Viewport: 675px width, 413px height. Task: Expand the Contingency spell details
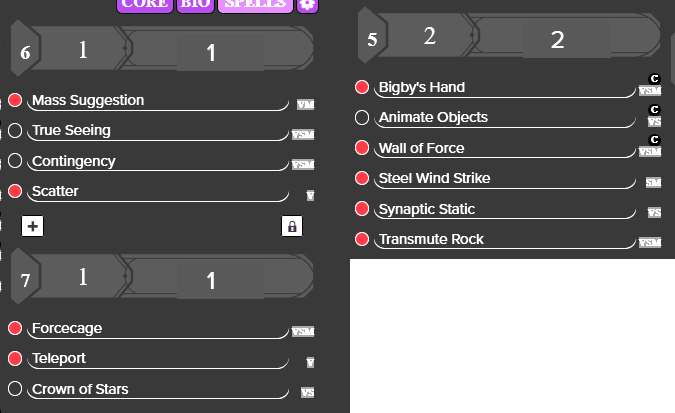pyautogui.click(x=158, y=161)
